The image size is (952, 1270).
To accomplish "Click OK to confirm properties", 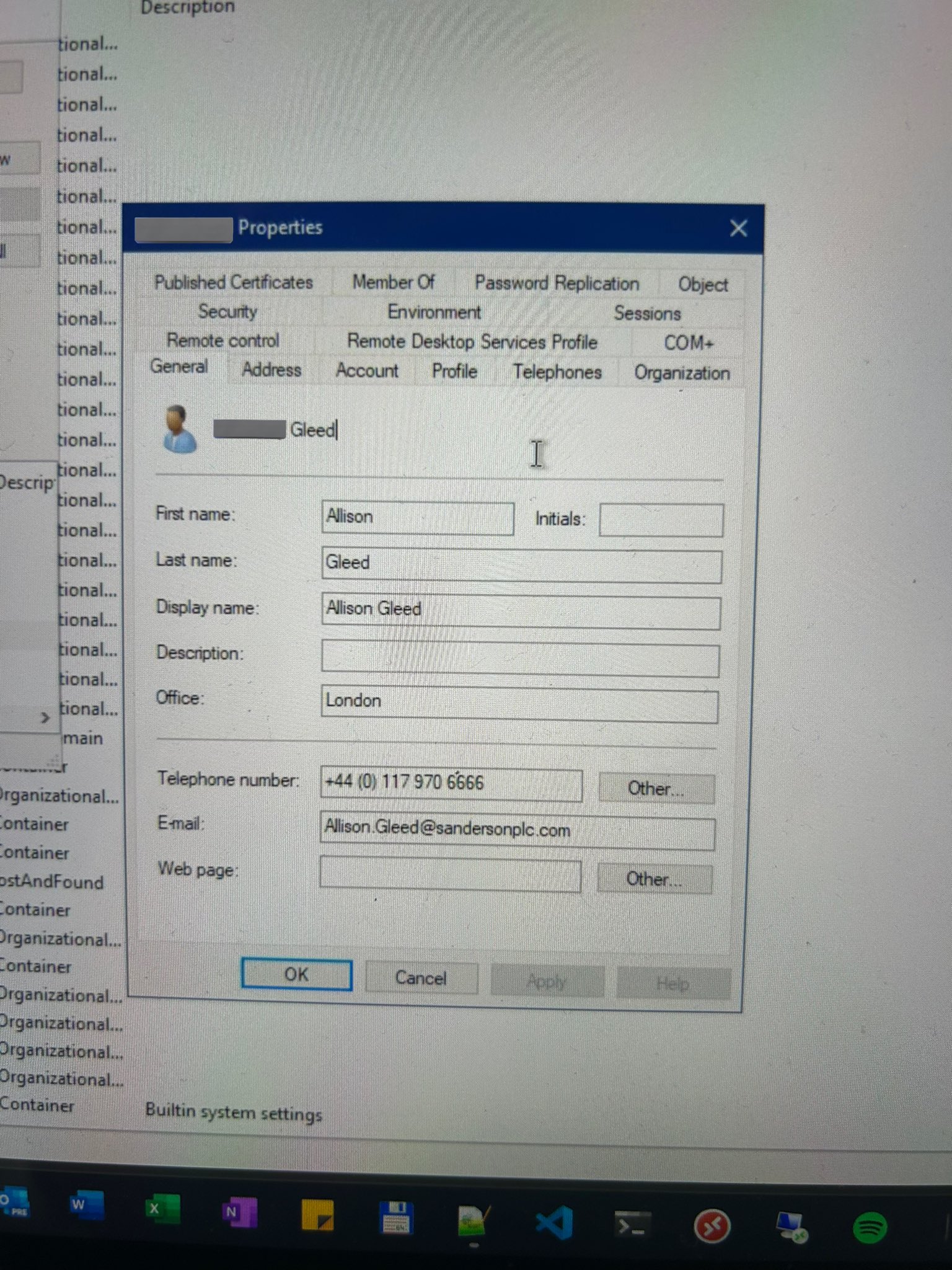I will pos(296,974).
